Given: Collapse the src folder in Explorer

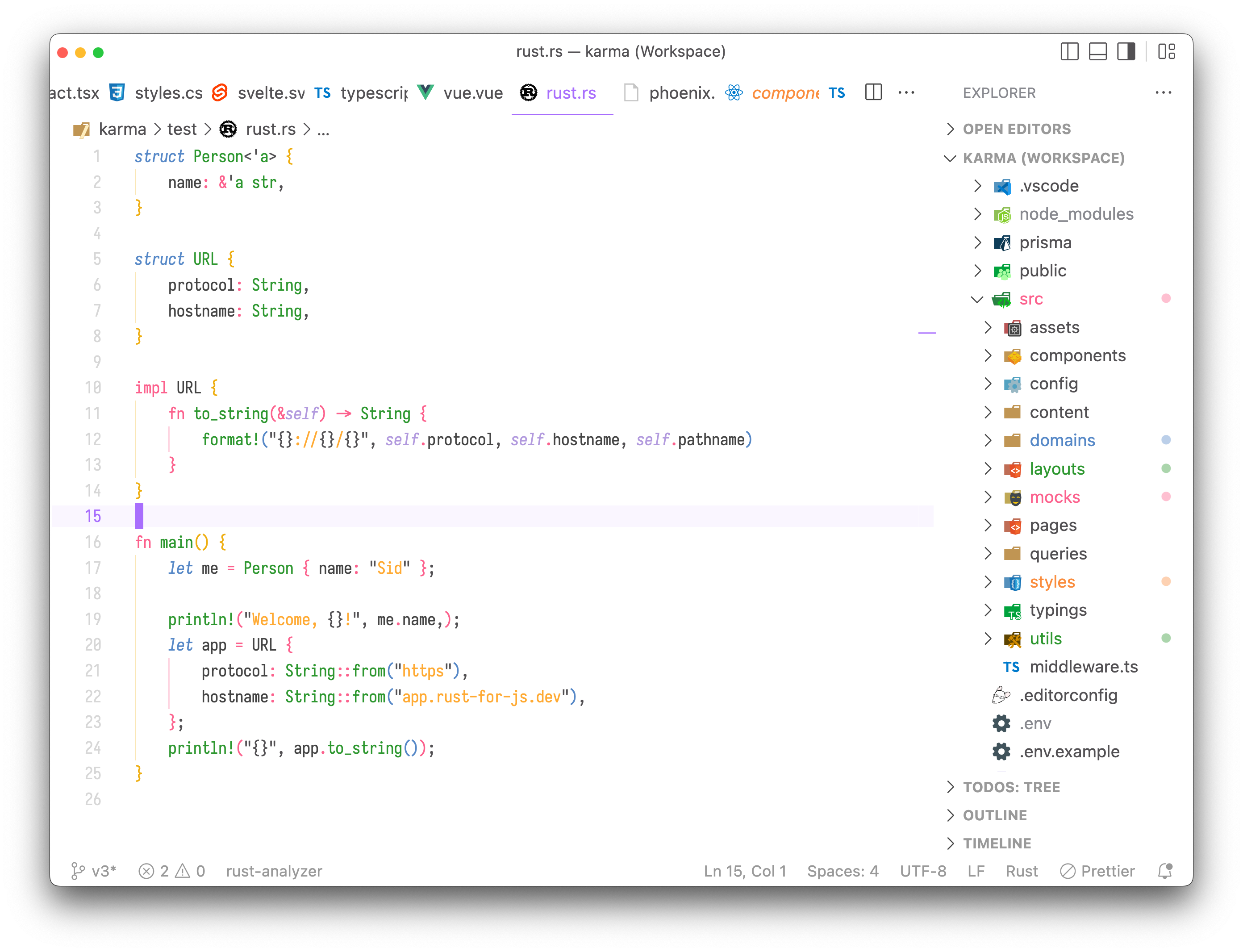Looking at the screenshot, I should [x=977, y=299].
